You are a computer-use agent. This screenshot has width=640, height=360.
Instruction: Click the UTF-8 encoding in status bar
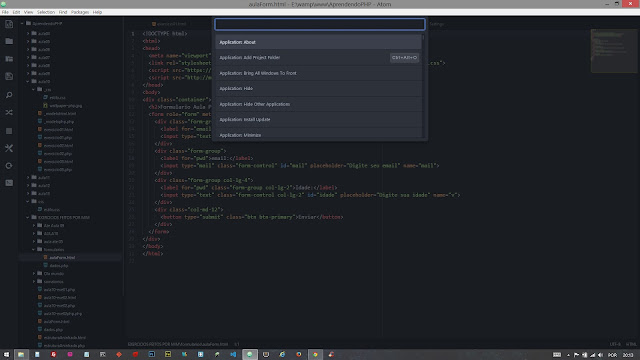615,344
